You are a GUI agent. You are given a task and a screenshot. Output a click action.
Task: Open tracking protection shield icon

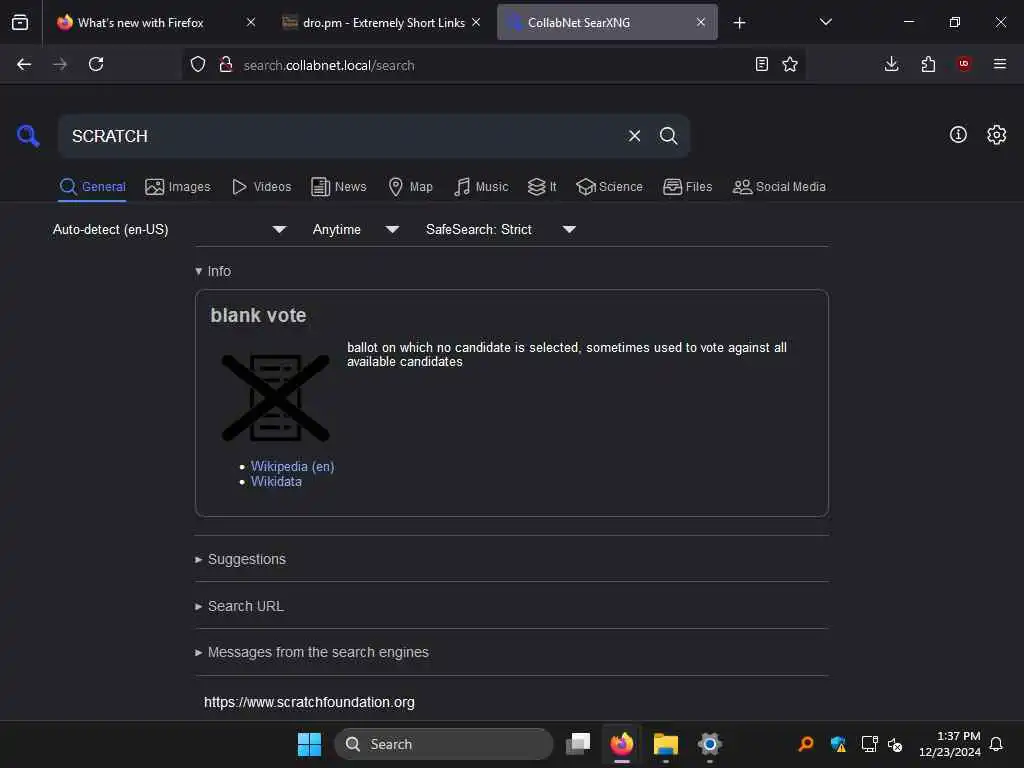pos(198,64)
